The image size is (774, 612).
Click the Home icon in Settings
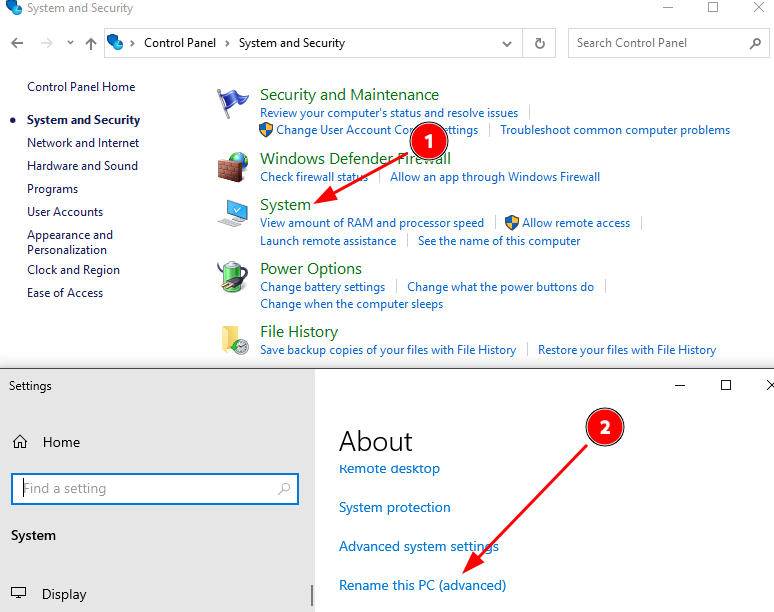click(20, 442)
